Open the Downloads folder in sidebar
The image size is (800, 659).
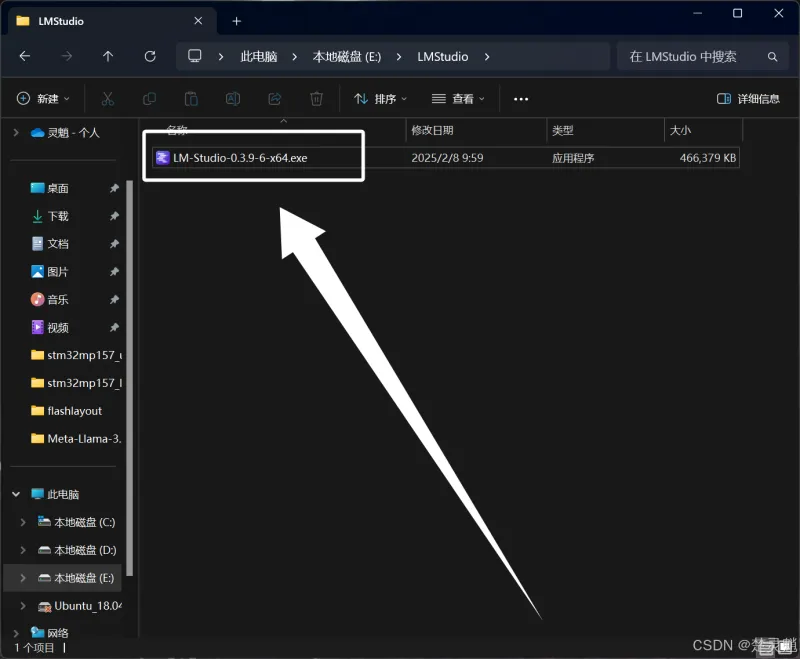pyautogui.click(x=58, y=216)
